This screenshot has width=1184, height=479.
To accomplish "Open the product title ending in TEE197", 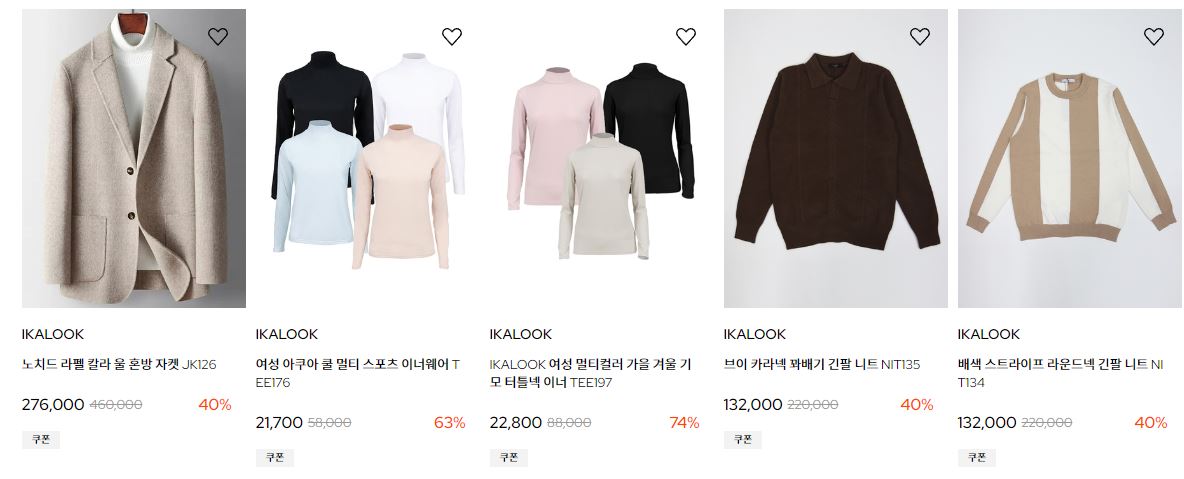I will point(590,373).
